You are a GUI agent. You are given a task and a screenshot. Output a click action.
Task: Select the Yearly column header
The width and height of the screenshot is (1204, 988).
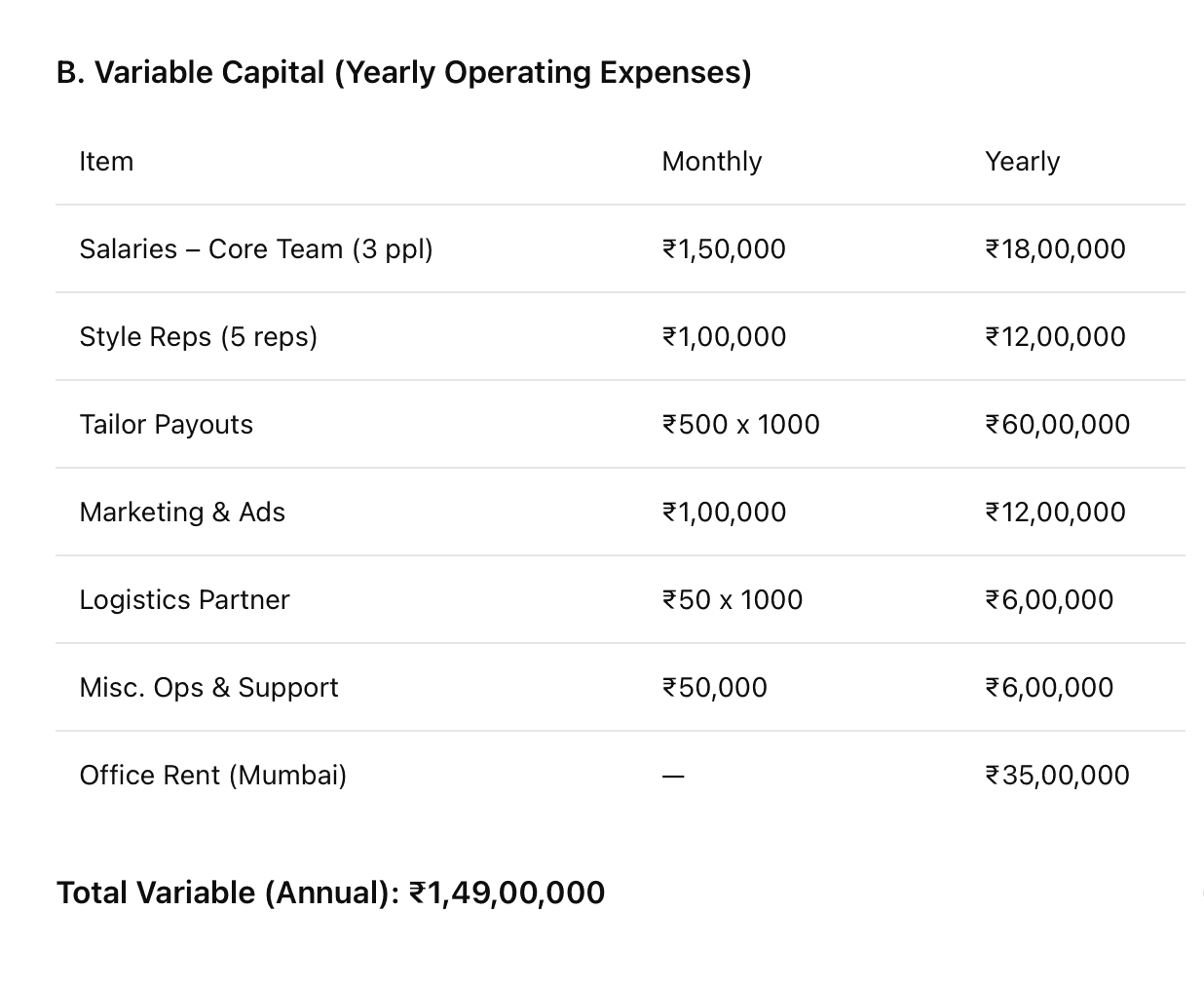(1022, 161)
